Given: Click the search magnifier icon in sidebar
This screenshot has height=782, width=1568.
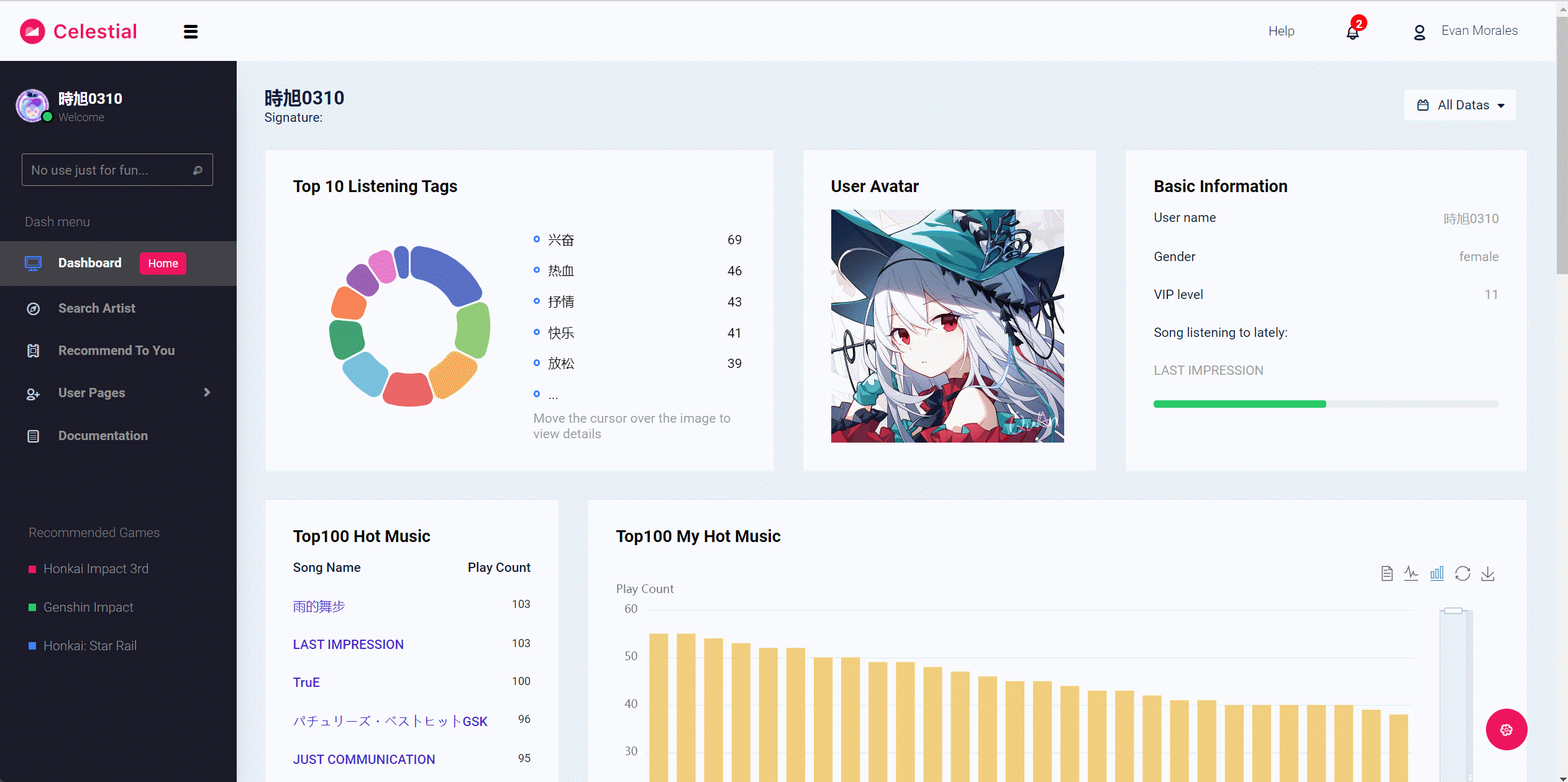Looking at the screenshot, I should (198, 170).
